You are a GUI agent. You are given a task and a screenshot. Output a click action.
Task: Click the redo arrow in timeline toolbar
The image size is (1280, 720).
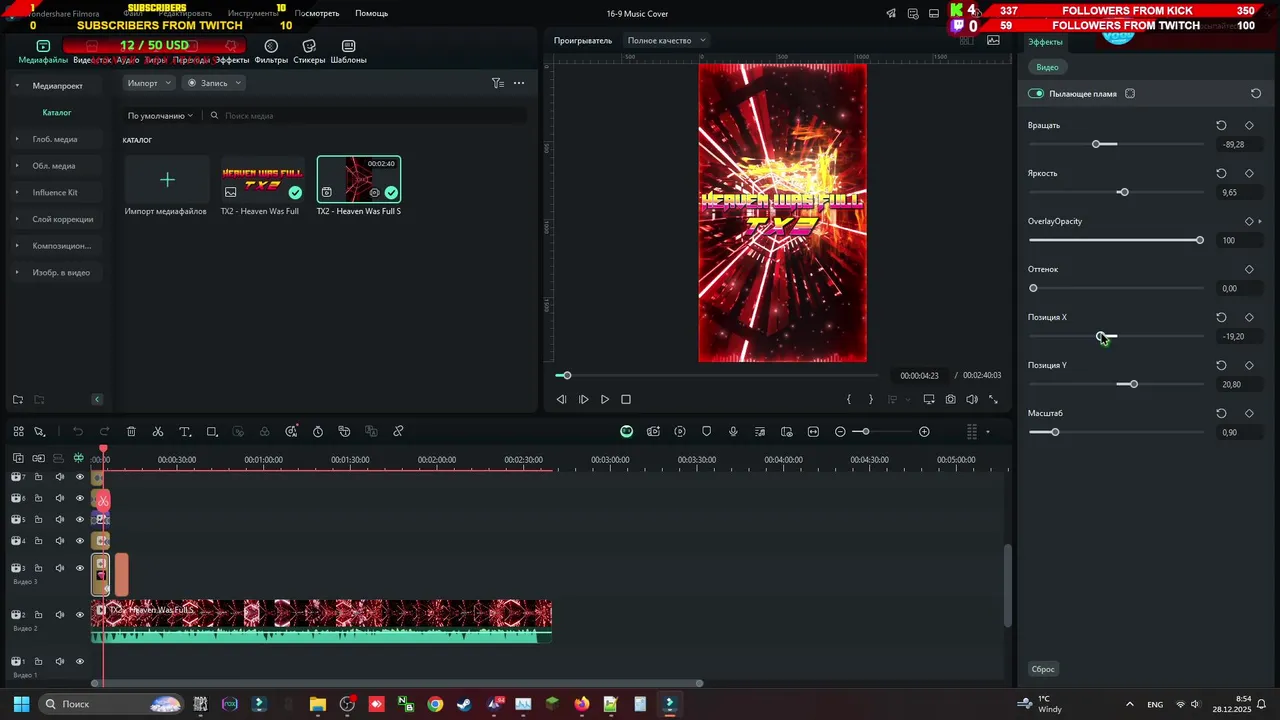click(x=104, y=431)
